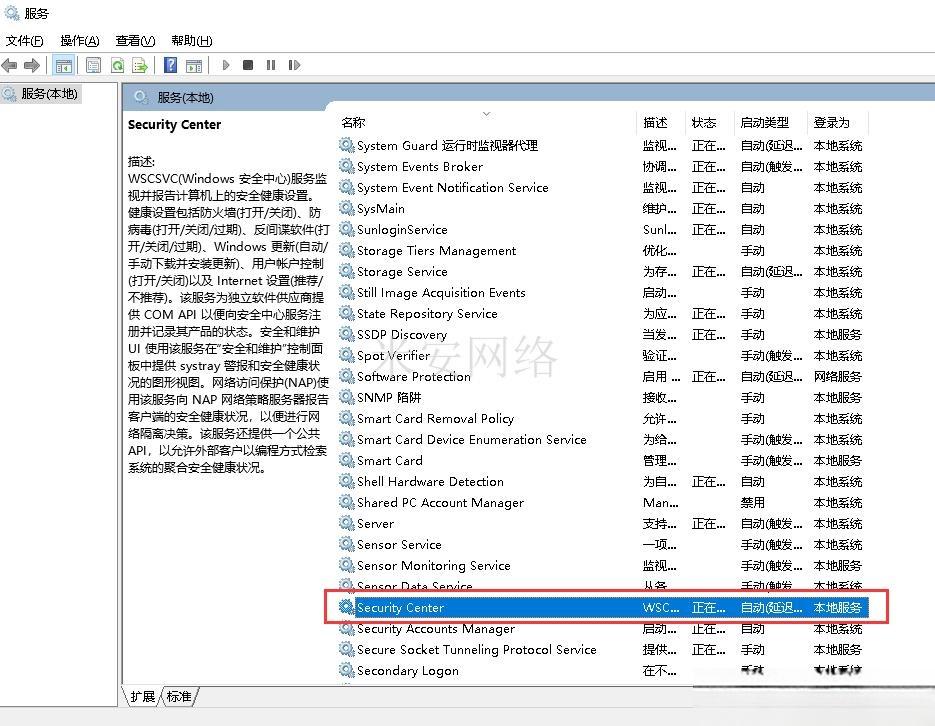Select Still Image Acquisition Events service
This screenshot has width=935, height=726.
(x=441, y=293)
